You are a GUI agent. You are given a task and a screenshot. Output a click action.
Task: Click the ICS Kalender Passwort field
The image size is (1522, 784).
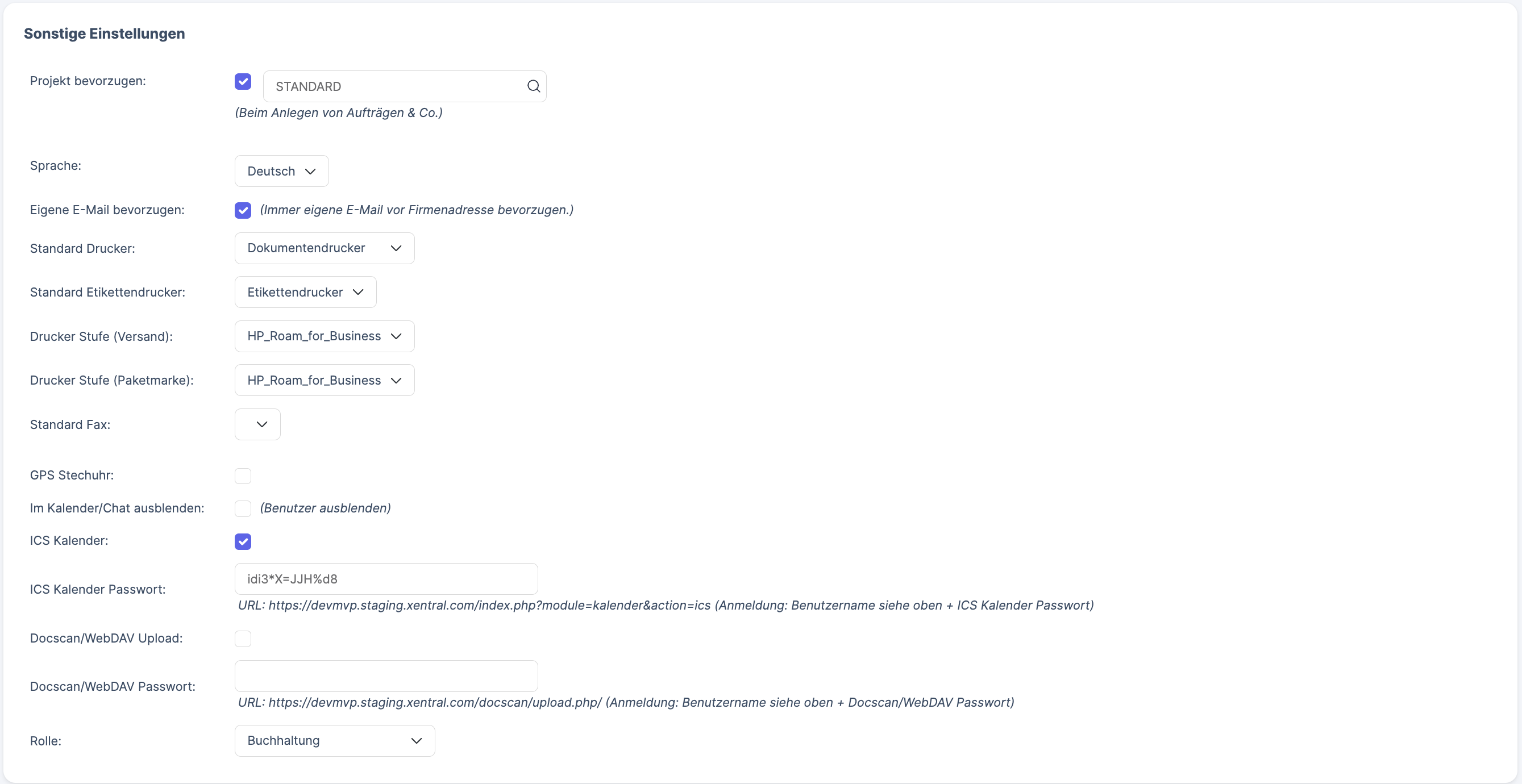386,579
